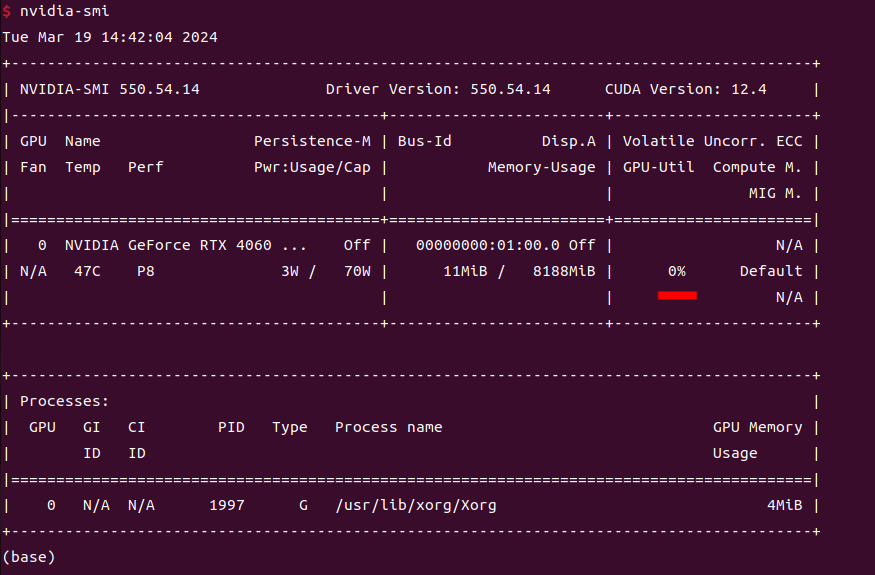Select the timestamp Tue Mar 19 14:42:04 2024

point(110,37)
